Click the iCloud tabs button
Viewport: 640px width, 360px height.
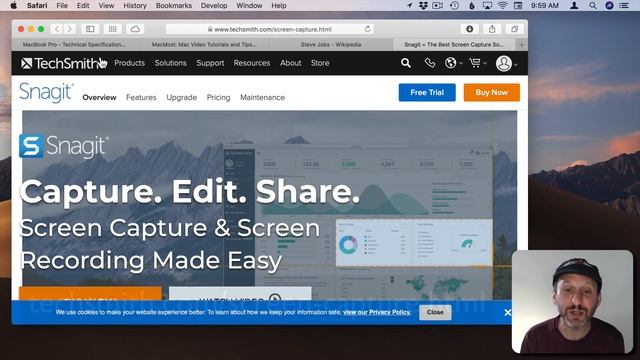[x=135, y=29]
